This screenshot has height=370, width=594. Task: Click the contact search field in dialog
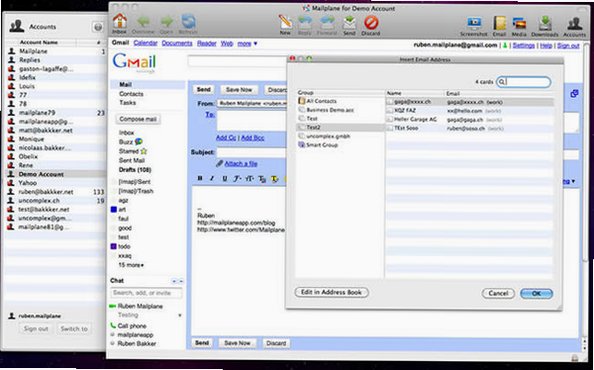click(x=524, y=82)
